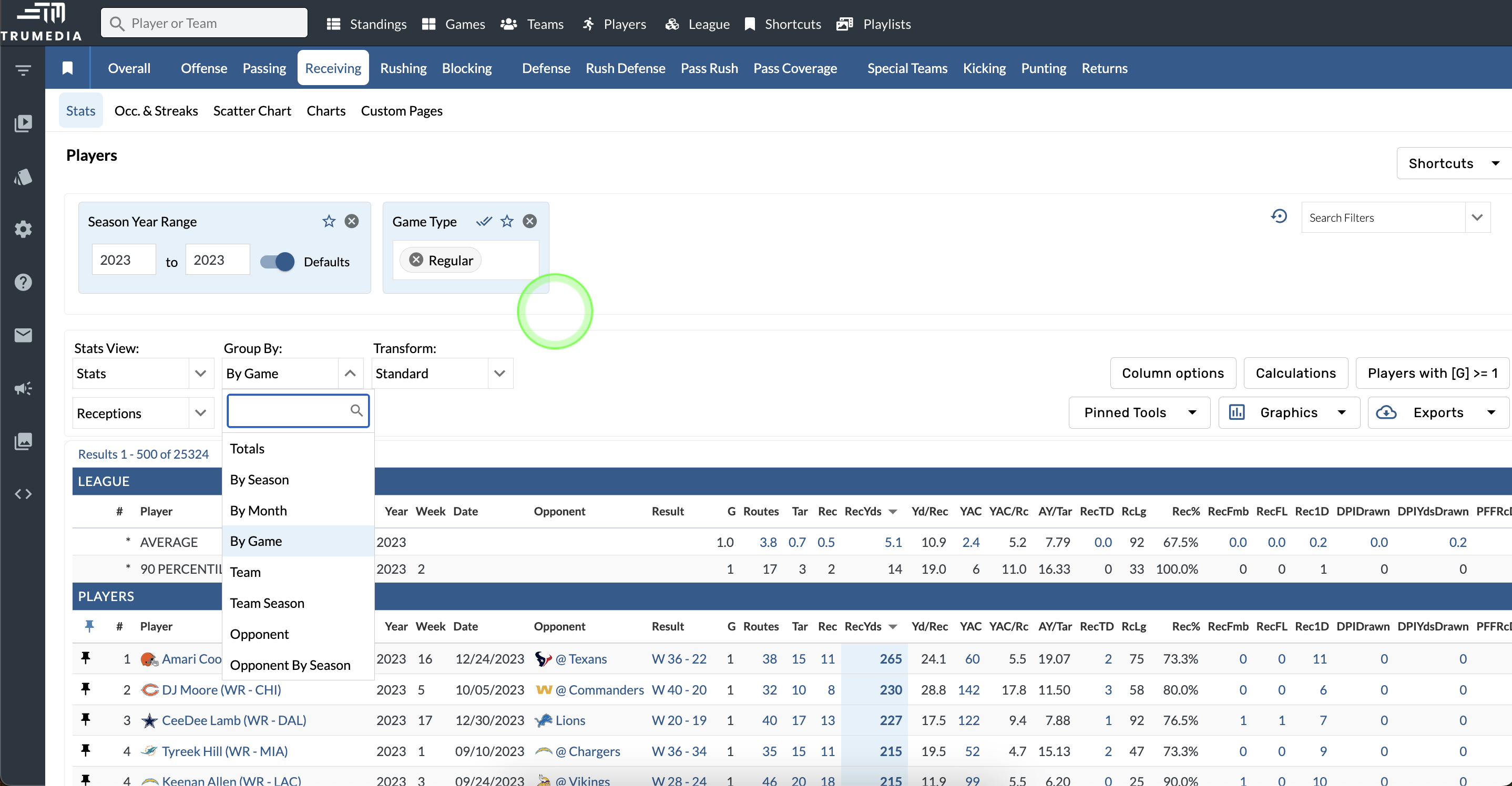Click the settings gear in sidebar
This screenshot has height=786, width=1512.
click(x=23, y=230)
